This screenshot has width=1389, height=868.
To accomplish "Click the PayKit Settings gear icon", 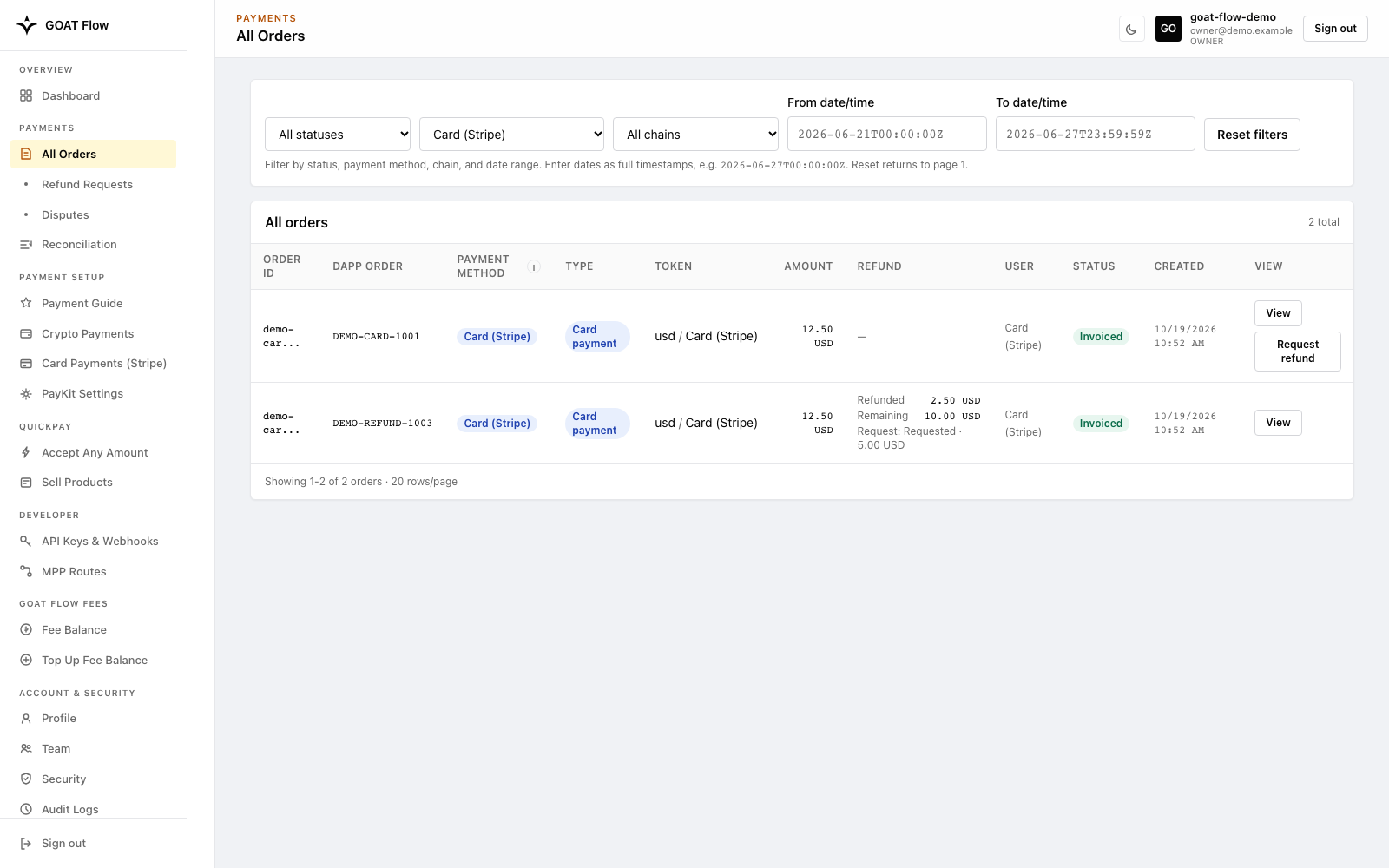I will pos(26,394).
